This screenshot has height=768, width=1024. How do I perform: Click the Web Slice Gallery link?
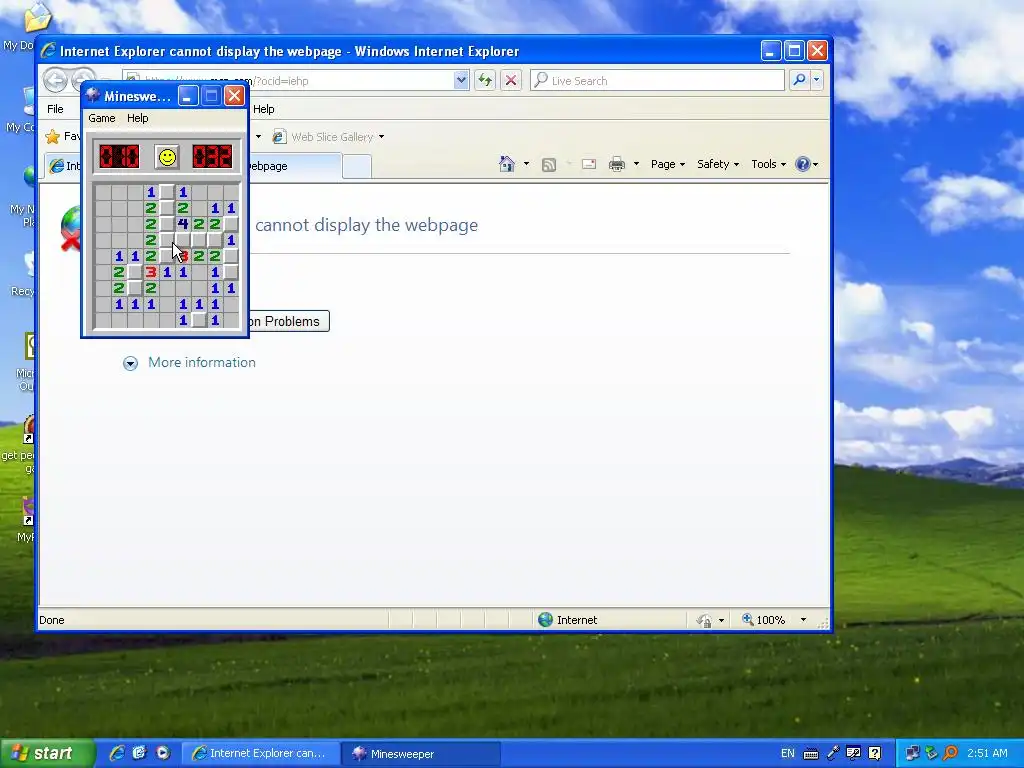click(x=325, y=136)
